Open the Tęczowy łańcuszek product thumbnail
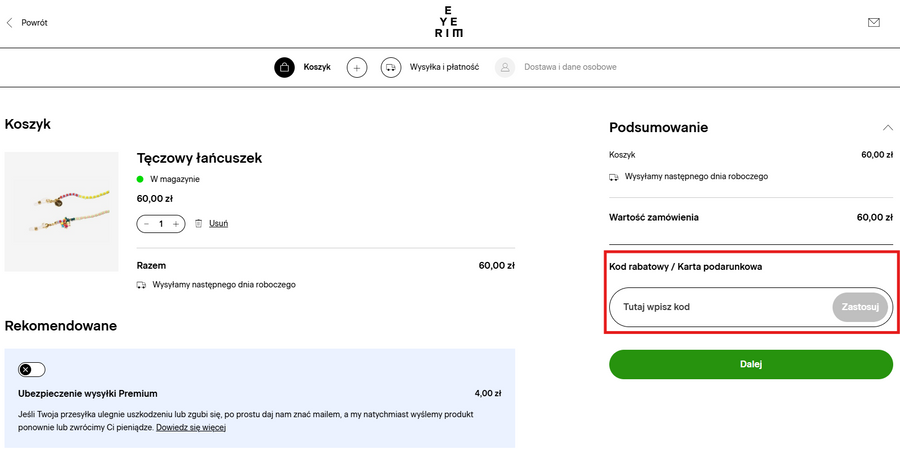This screenshot has width=900, height=449. coord(61,212)
